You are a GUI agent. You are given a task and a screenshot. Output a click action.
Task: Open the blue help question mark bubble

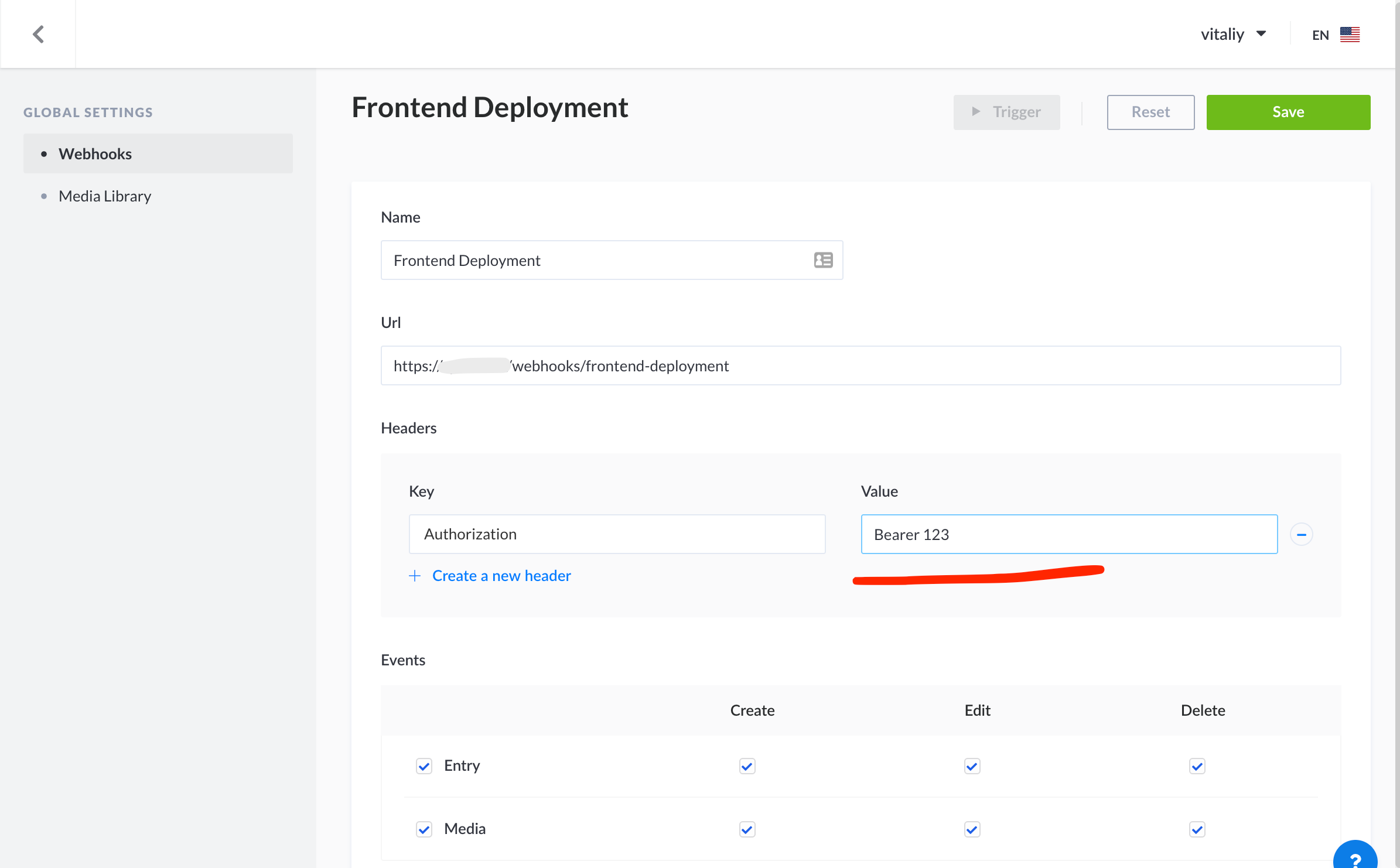click(1355, 857)
